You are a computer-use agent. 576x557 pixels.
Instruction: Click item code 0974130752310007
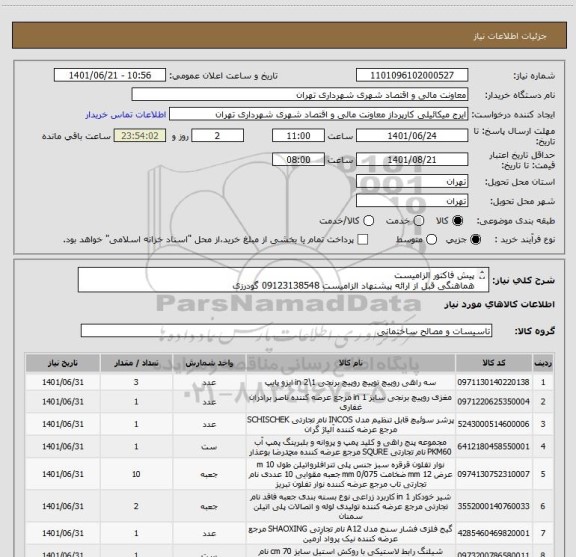(x=493, y=474)
